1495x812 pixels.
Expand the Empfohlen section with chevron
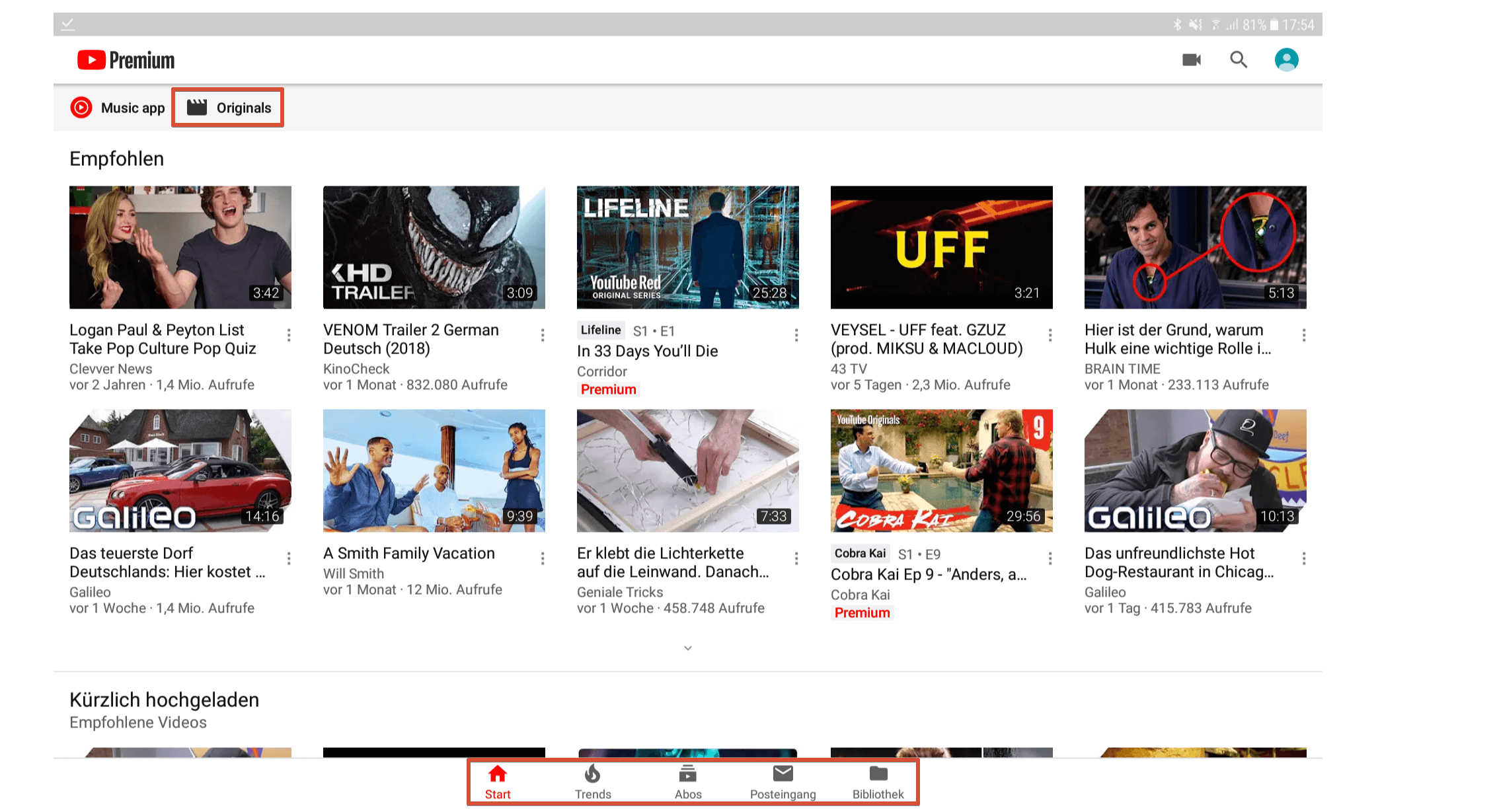click(688, 648)
